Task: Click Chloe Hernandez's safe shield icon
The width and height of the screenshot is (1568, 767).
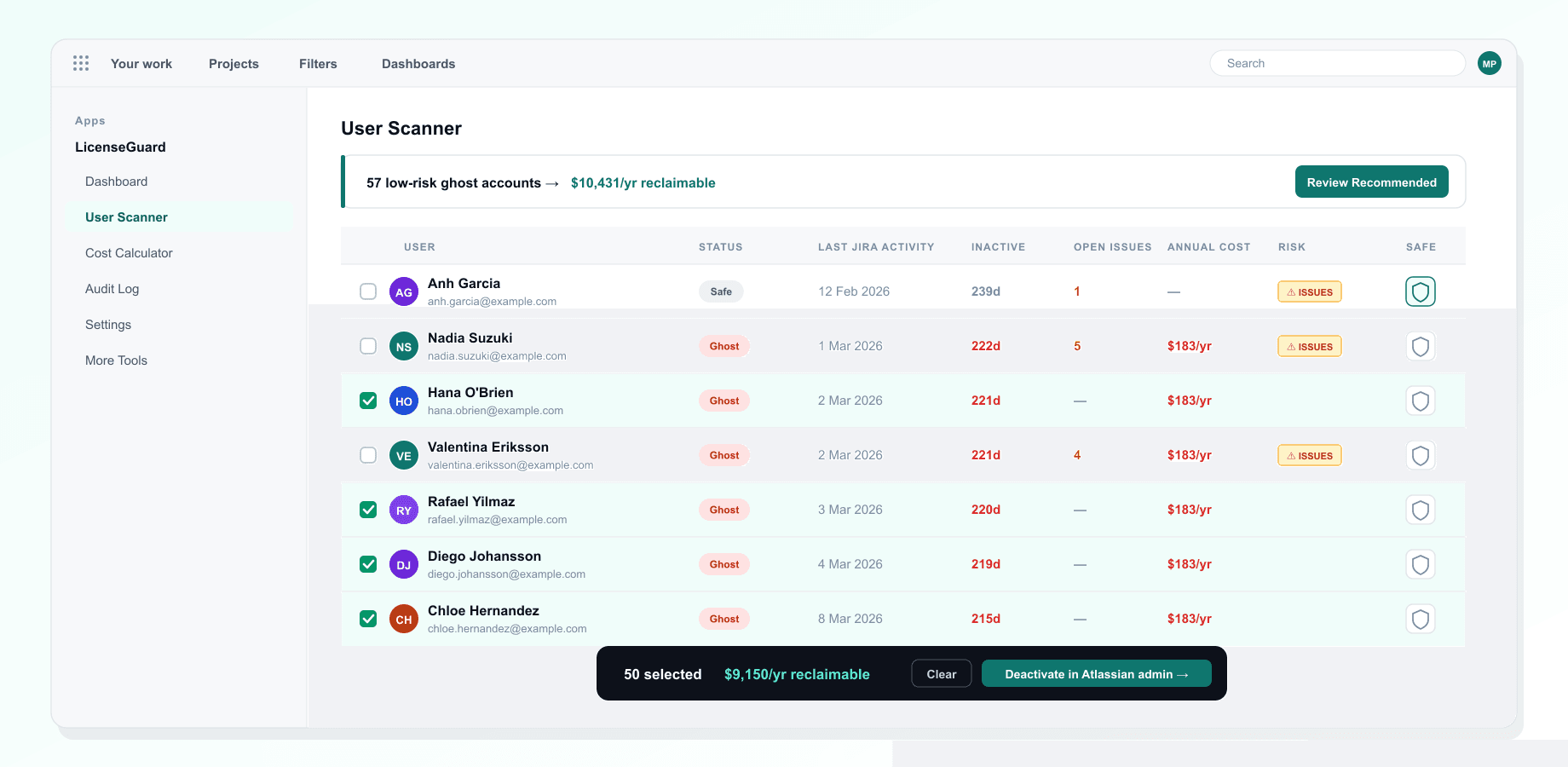Action: [x=1421, y=619]
